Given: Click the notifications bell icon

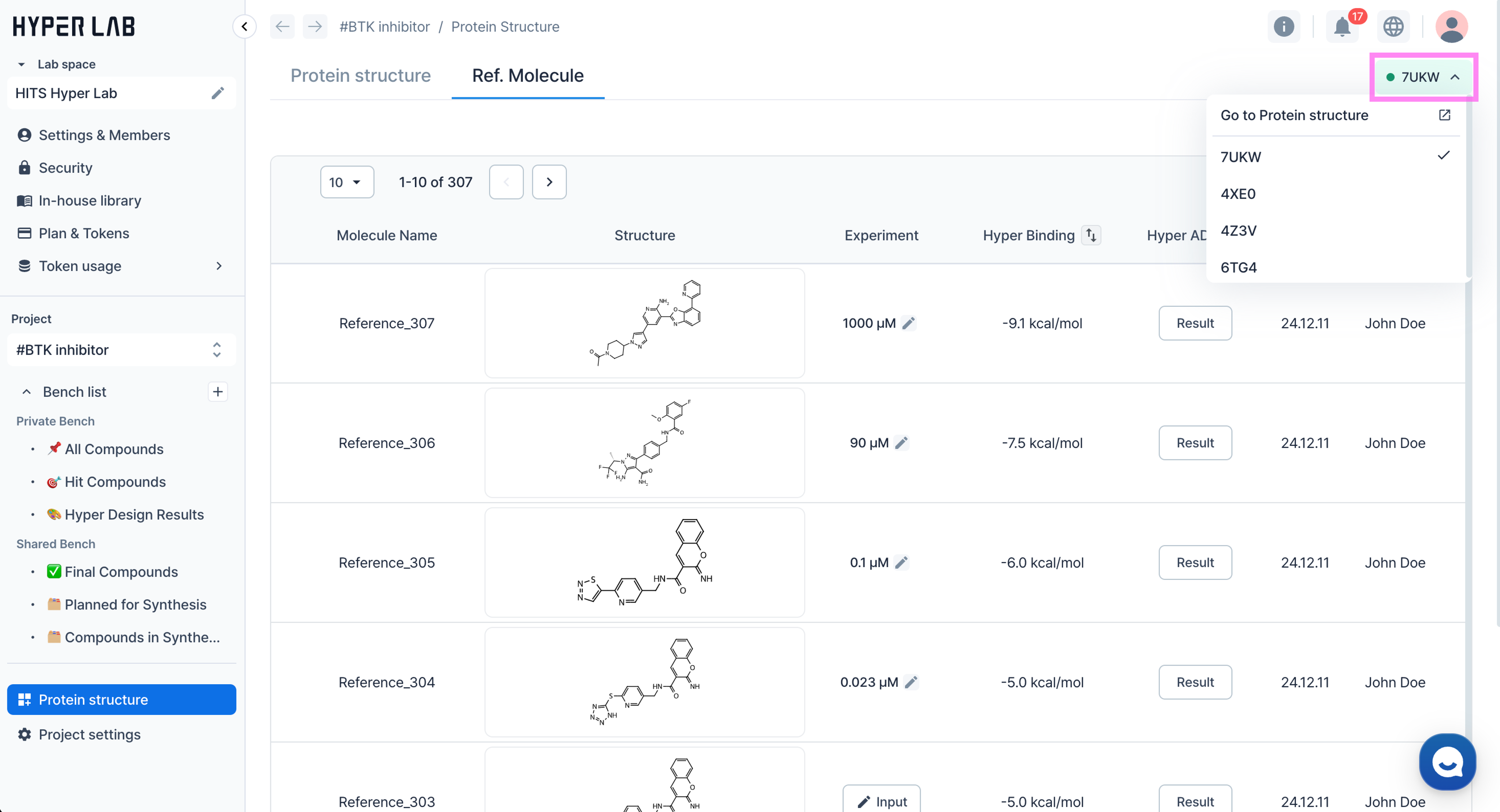Looking at the screenshot, I should 1342,27.
